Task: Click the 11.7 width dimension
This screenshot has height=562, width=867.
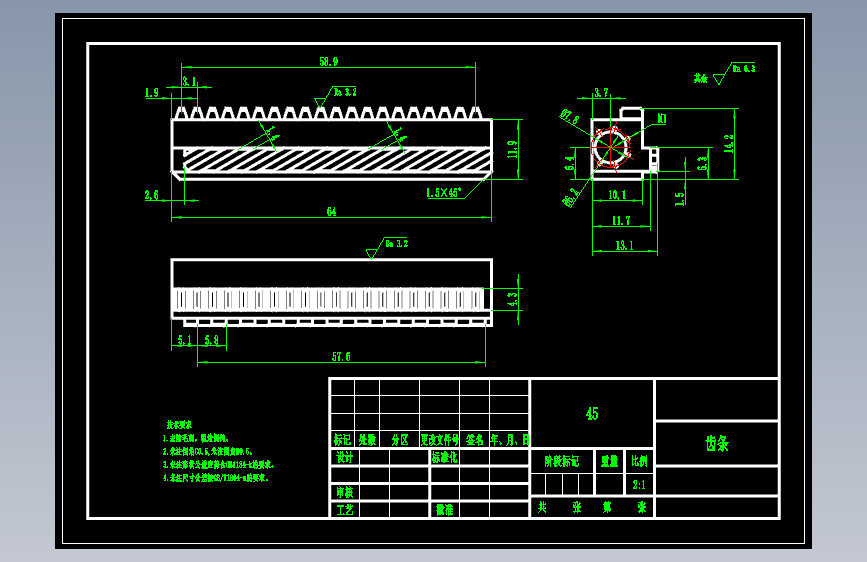Action: pos(621,221)
